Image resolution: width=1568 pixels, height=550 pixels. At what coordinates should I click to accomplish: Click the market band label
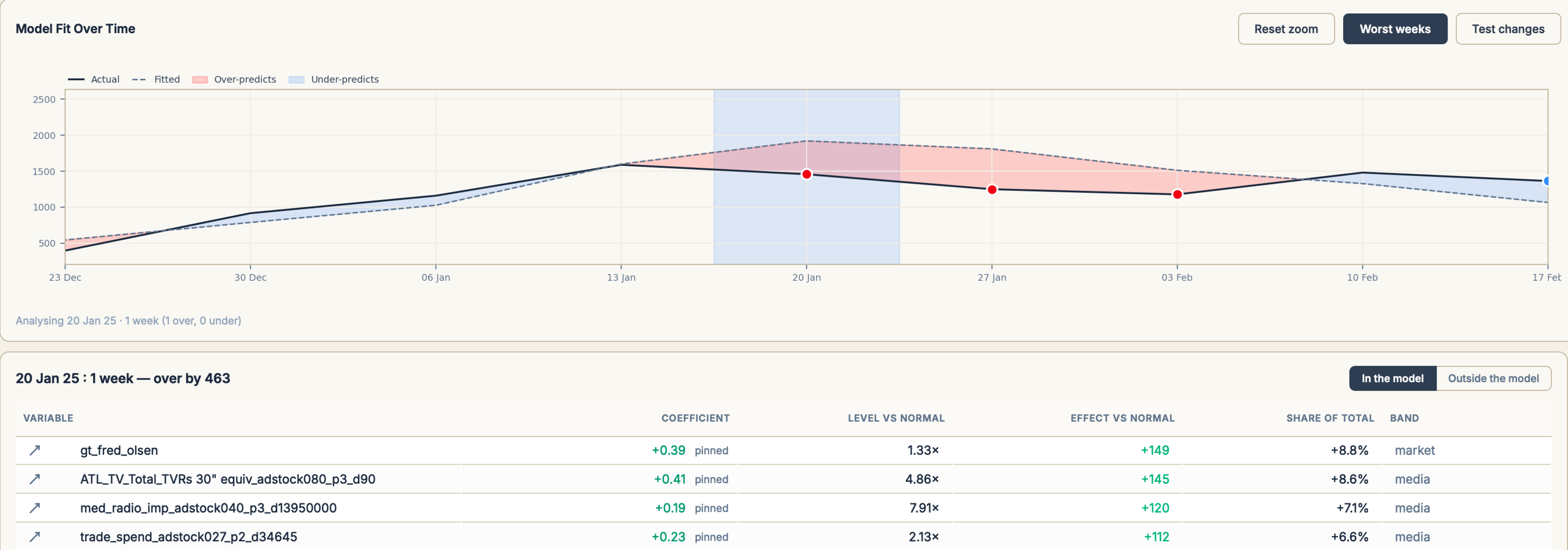(1415, 450)
